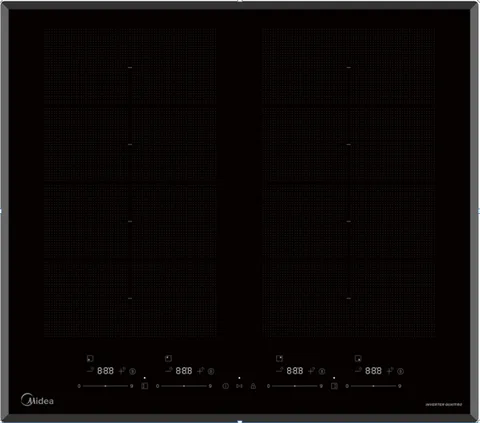This screenshot has height=423, width=480.
Task: Tap the timer icon of the fourth zone
Action: tap(400, 371)
